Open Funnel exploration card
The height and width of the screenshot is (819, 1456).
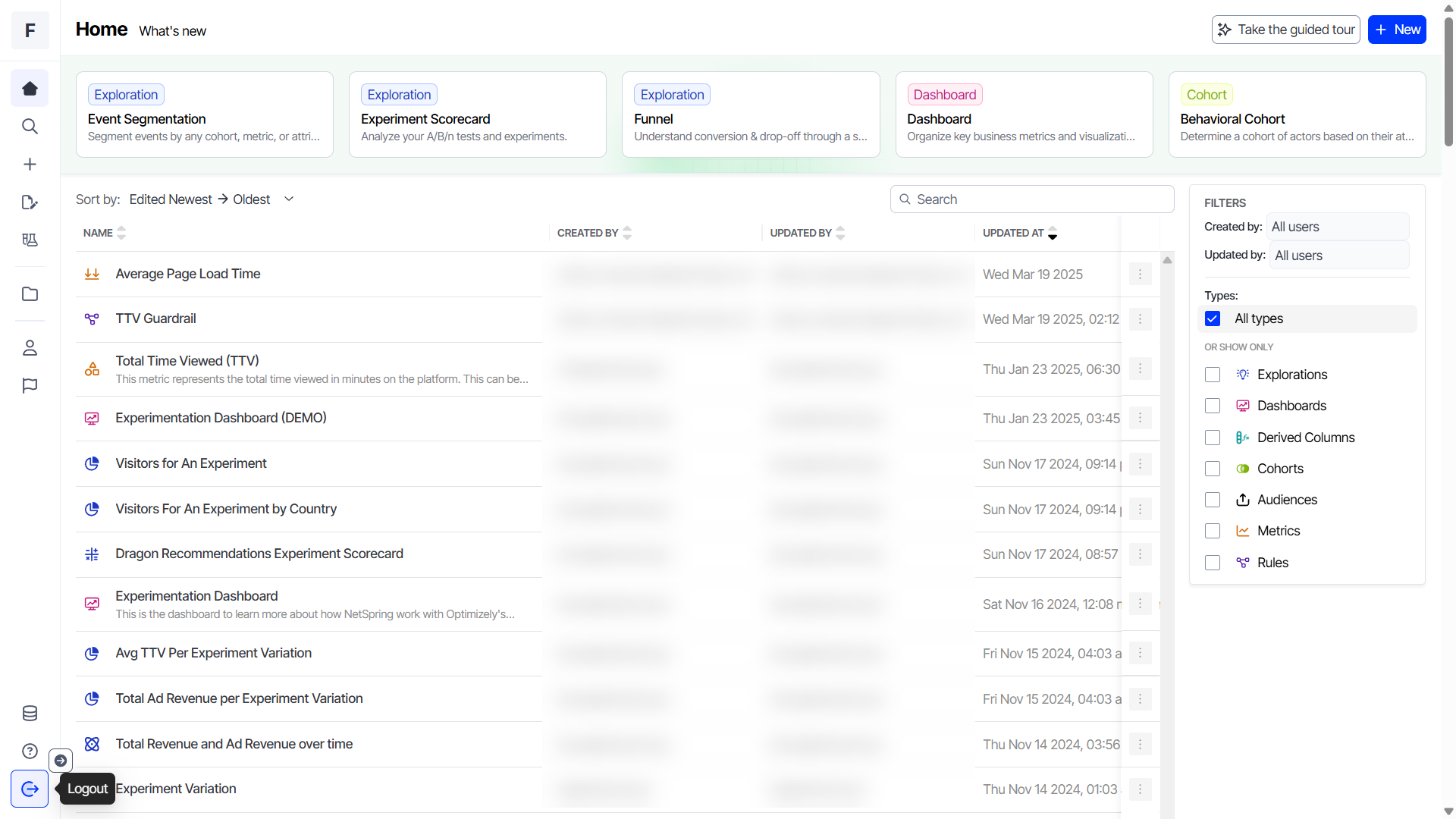pyautogui.click(x=751, y=115)
